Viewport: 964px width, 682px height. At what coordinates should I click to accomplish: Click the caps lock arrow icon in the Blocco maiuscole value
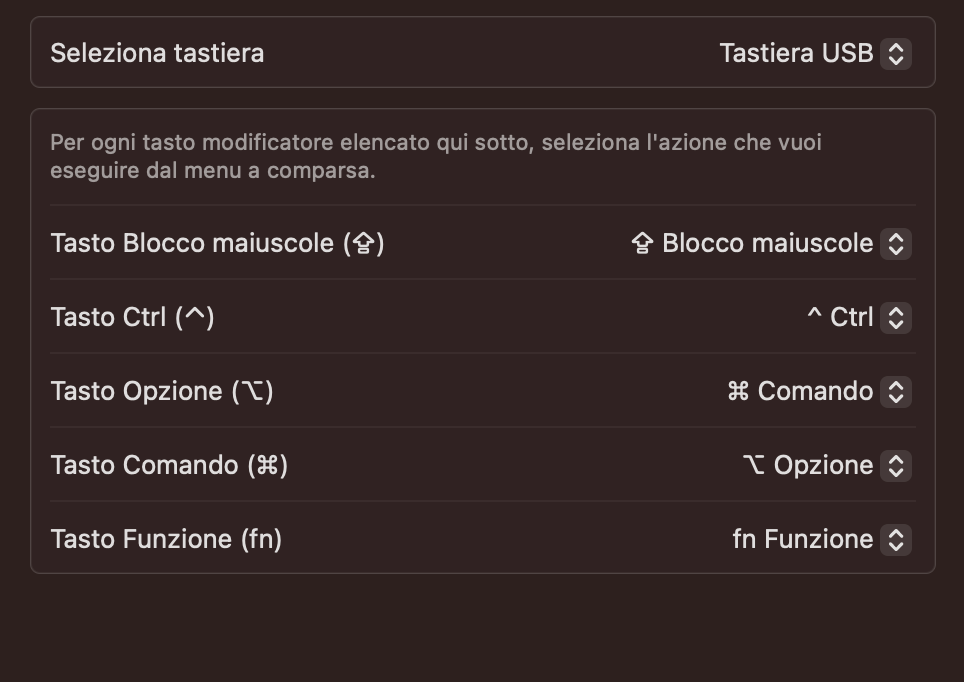point(642,244)
